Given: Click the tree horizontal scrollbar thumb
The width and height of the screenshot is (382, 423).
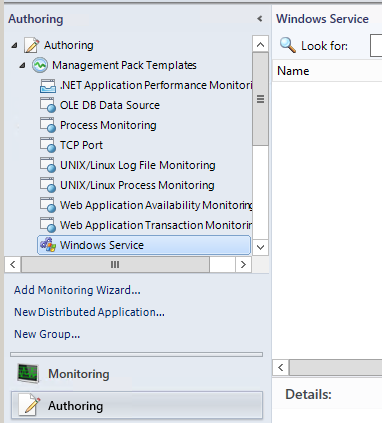Looking at the screenshot, I should (115, 264).
